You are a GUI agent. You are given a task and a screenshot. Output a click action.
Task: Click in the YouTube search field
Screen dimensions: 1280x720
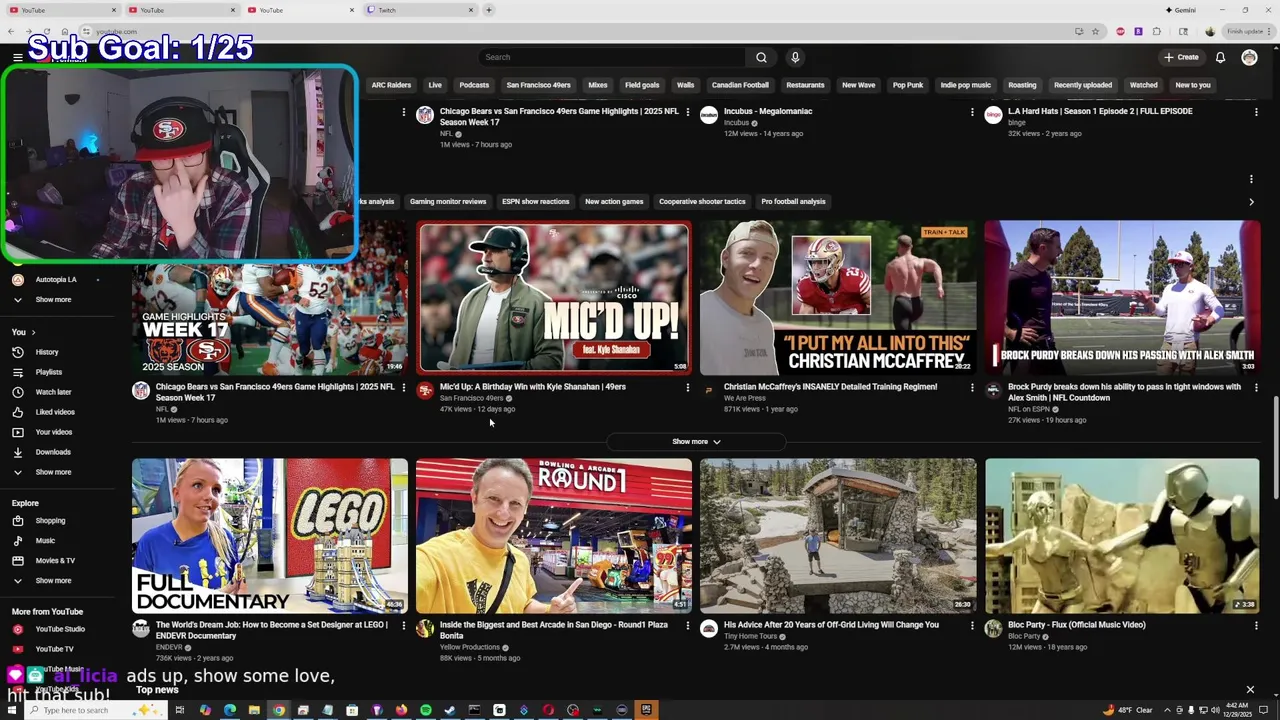[612, 57]
